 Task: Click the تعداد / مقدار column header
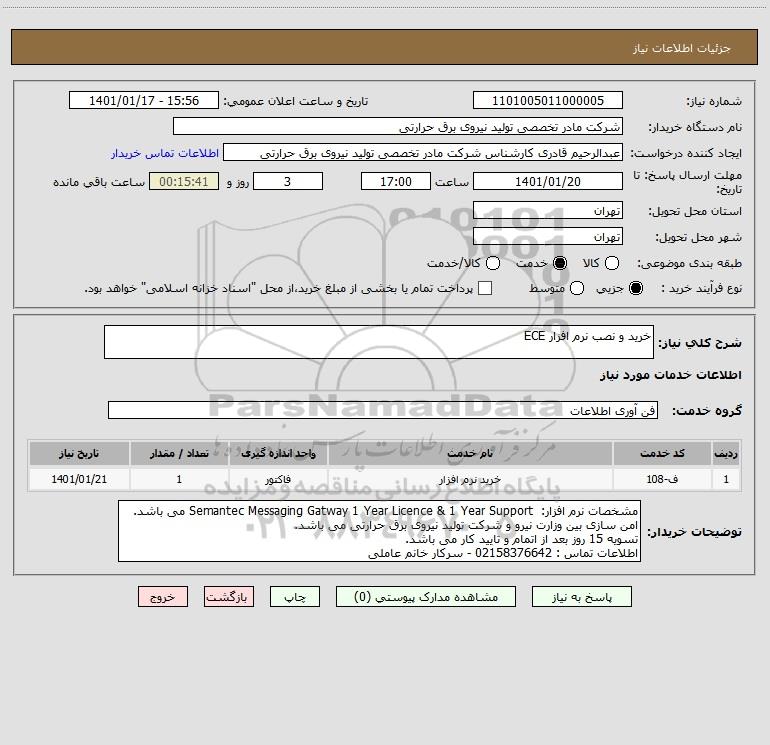179,453
